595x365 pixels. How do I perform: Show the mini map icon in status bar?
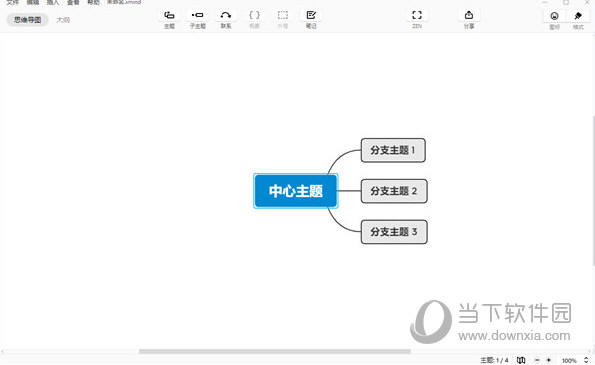[521, 360]
